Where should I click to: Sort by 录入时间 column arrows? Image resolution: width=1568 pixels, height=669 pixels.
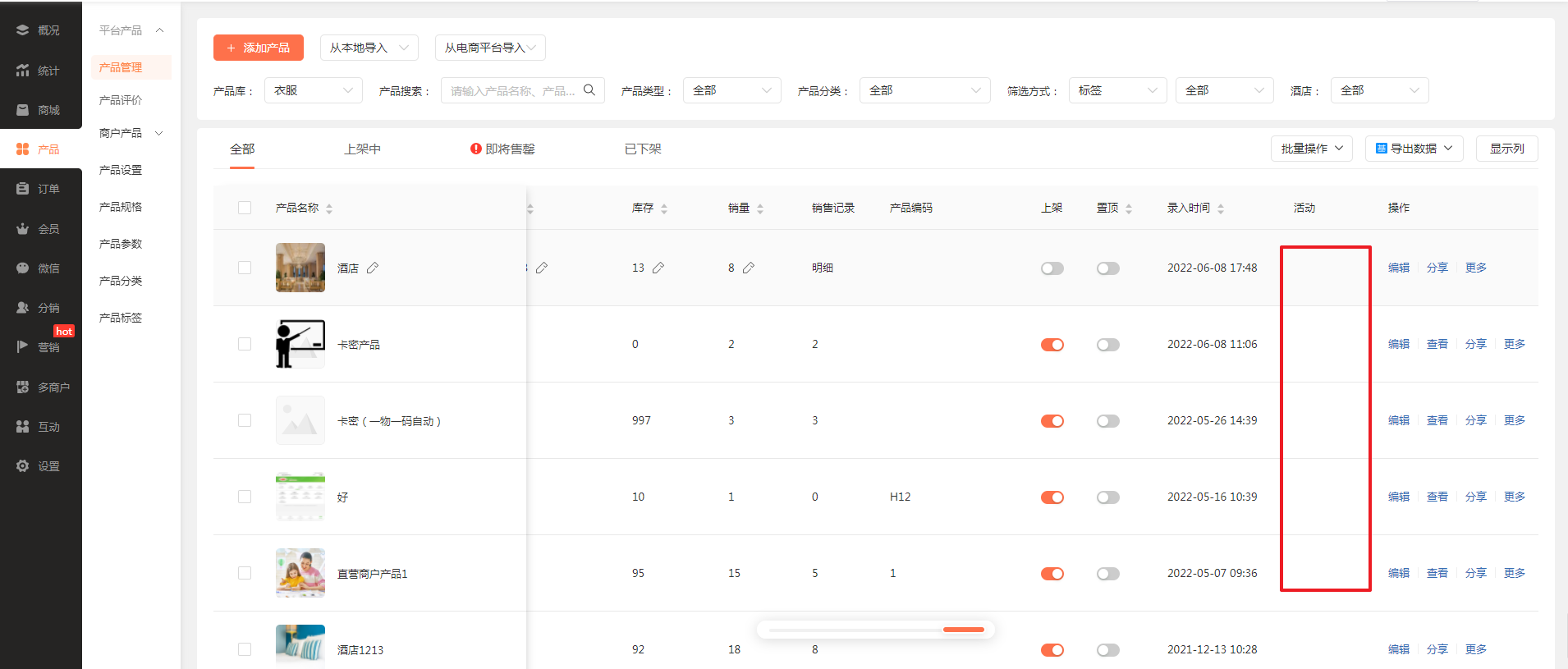tap(1221, 208)
